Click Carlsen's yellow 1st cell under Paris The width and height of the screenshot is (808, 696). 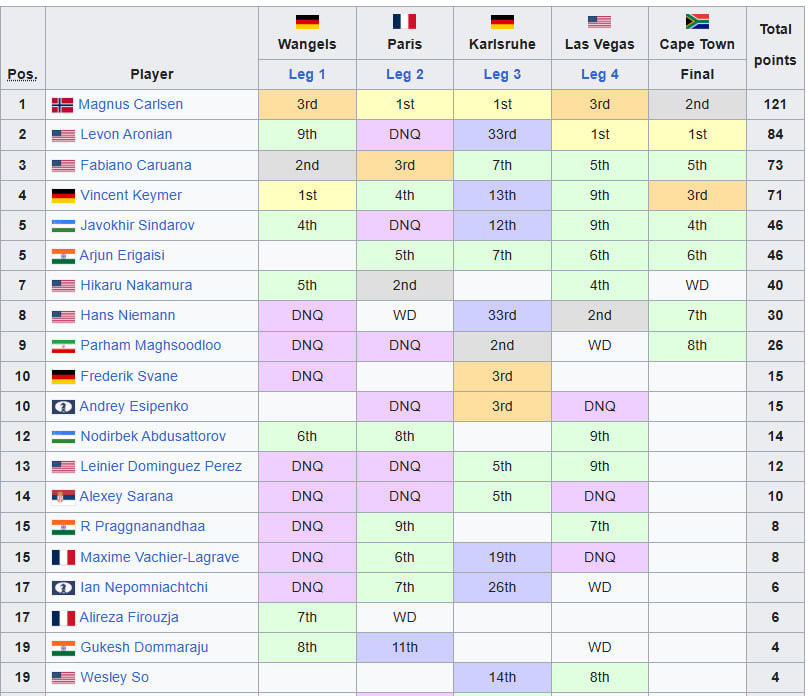pyautogui.click(x=405, y=105)
